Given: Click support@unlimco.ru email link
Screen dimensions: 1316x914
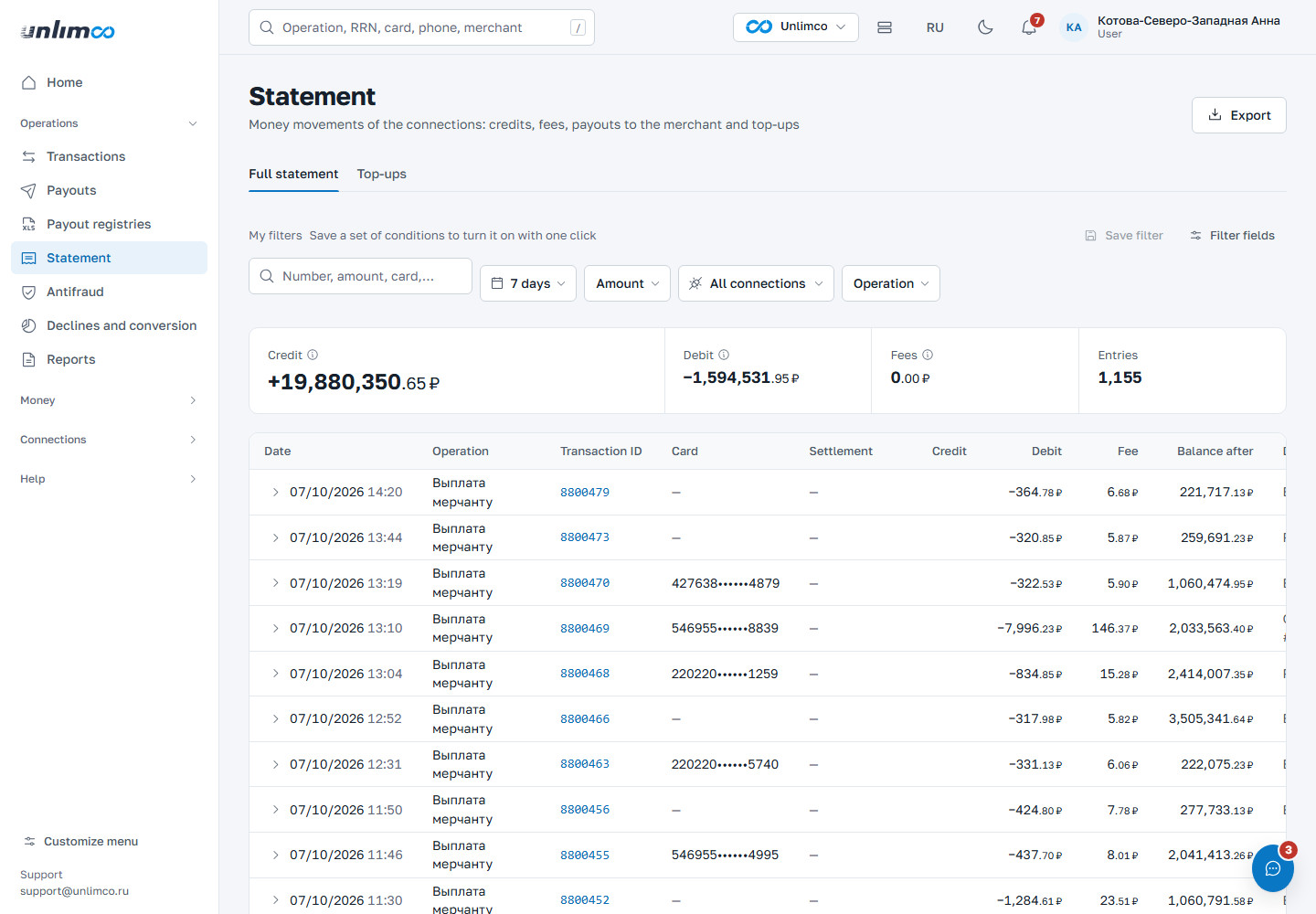Looking at the screenshot, I should tap(74, 891).
